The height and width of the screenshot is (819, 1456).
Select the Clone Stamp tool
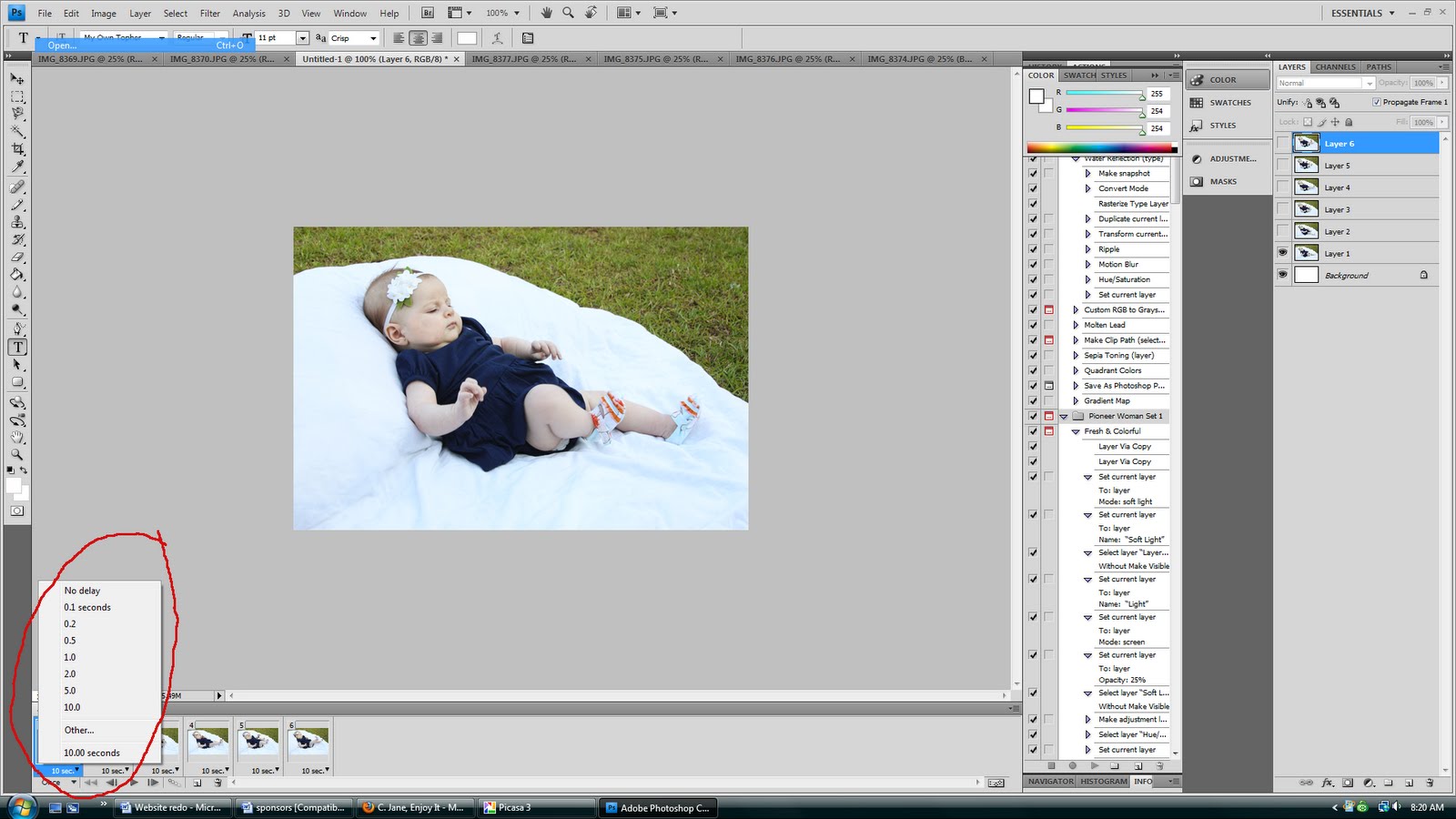click(x=17, y=222)
